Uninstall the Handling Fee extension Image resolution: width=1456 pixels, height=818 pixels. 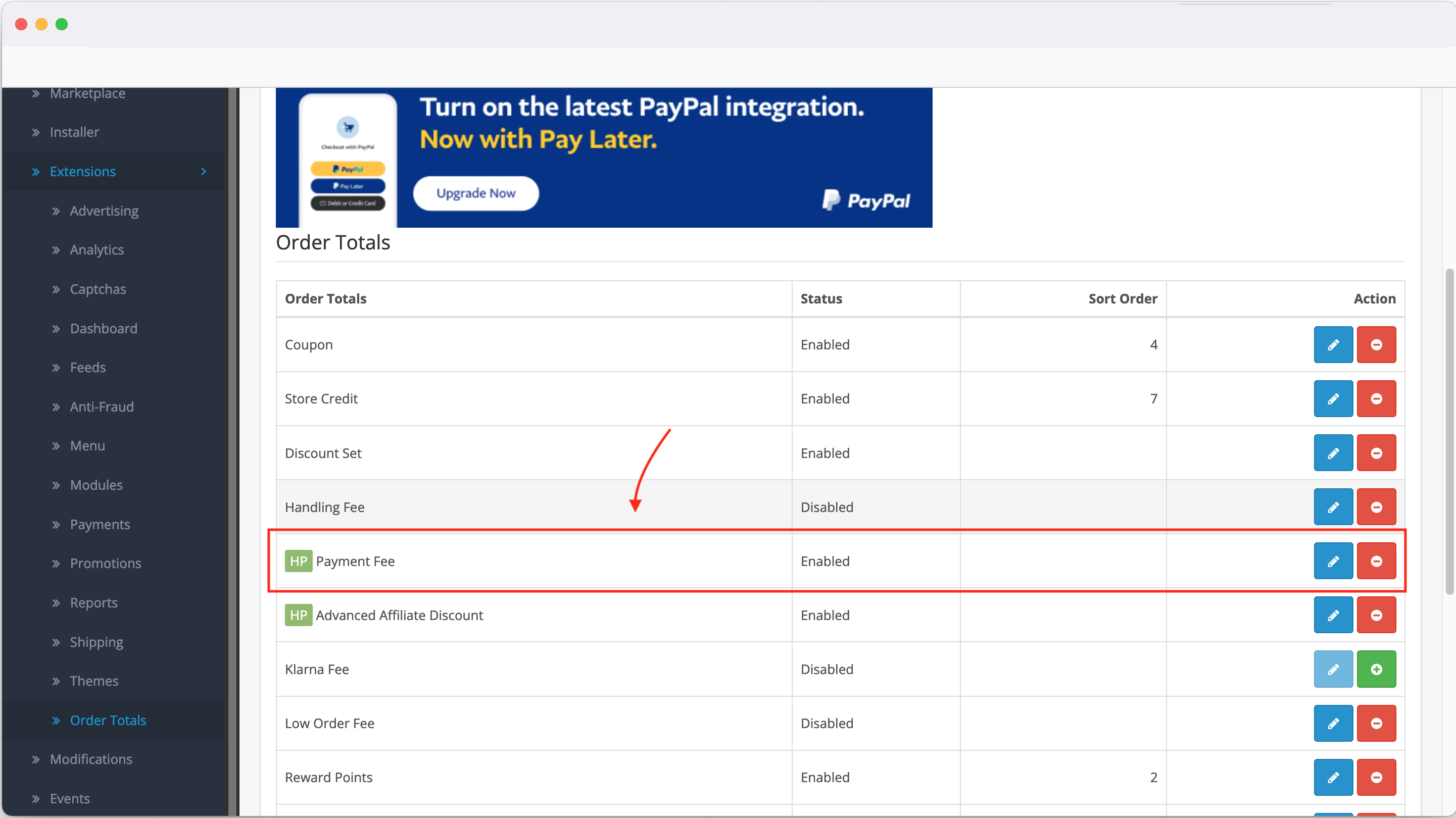1376,507
